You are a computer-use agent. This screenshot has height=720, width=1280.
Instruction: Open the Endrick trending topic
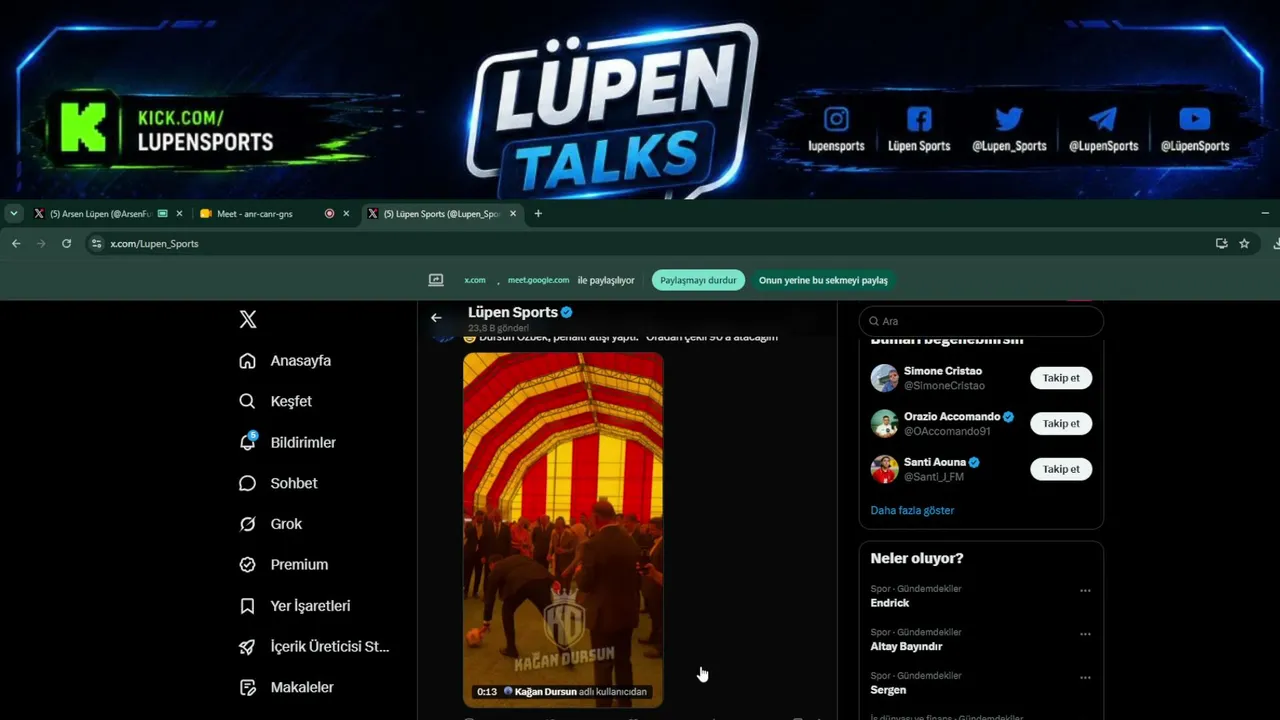click(890, 603)
